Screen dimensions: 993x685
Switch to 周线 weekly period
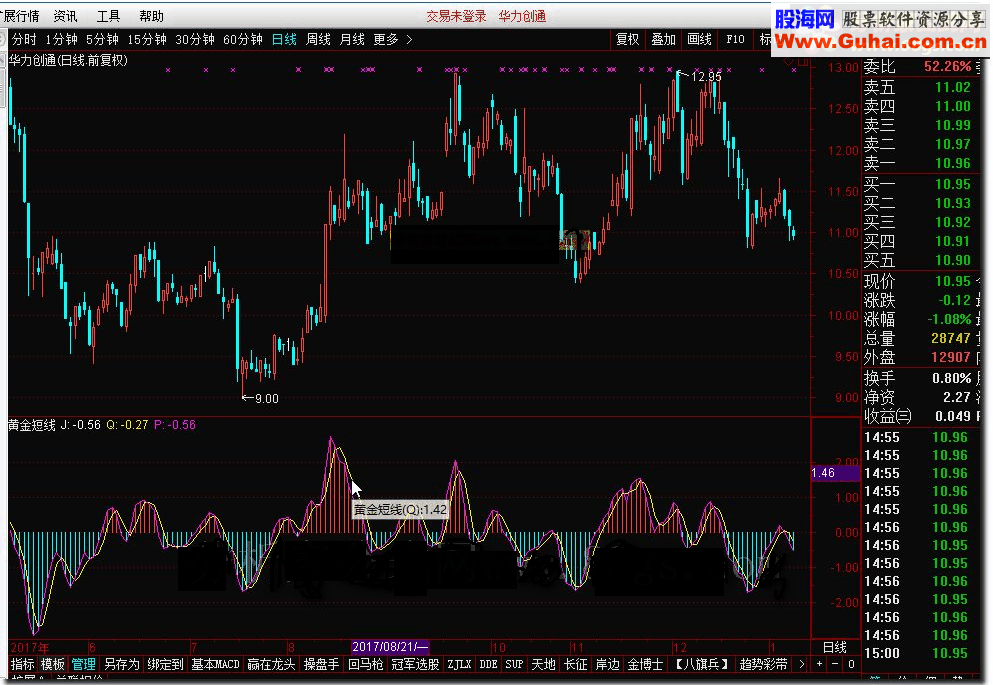coord(319,39)
